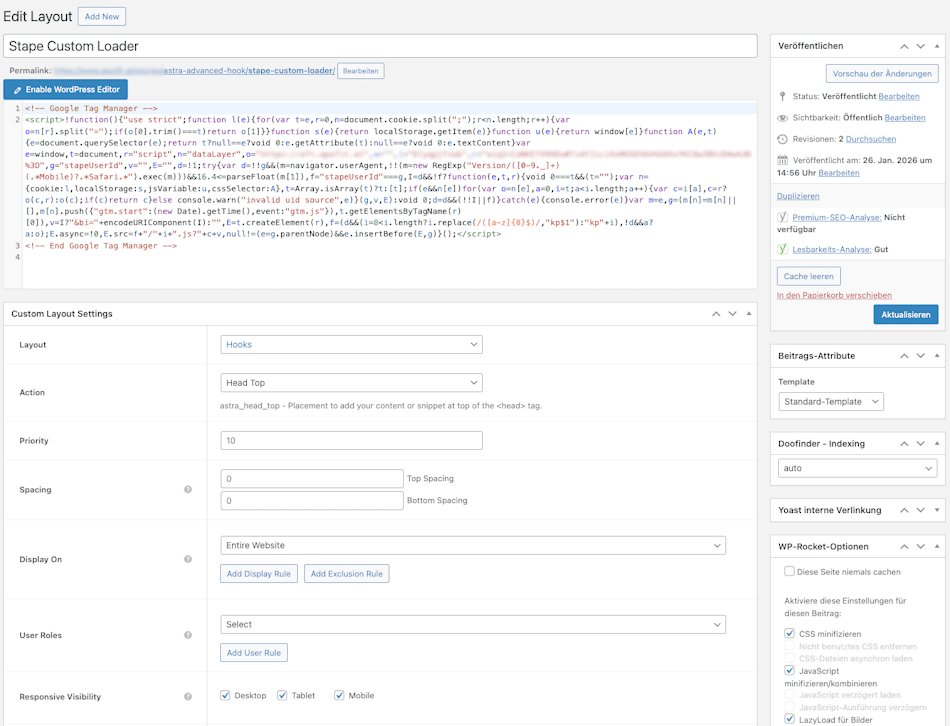Move Doofinder - Indexing panel down

pos(921,444)
